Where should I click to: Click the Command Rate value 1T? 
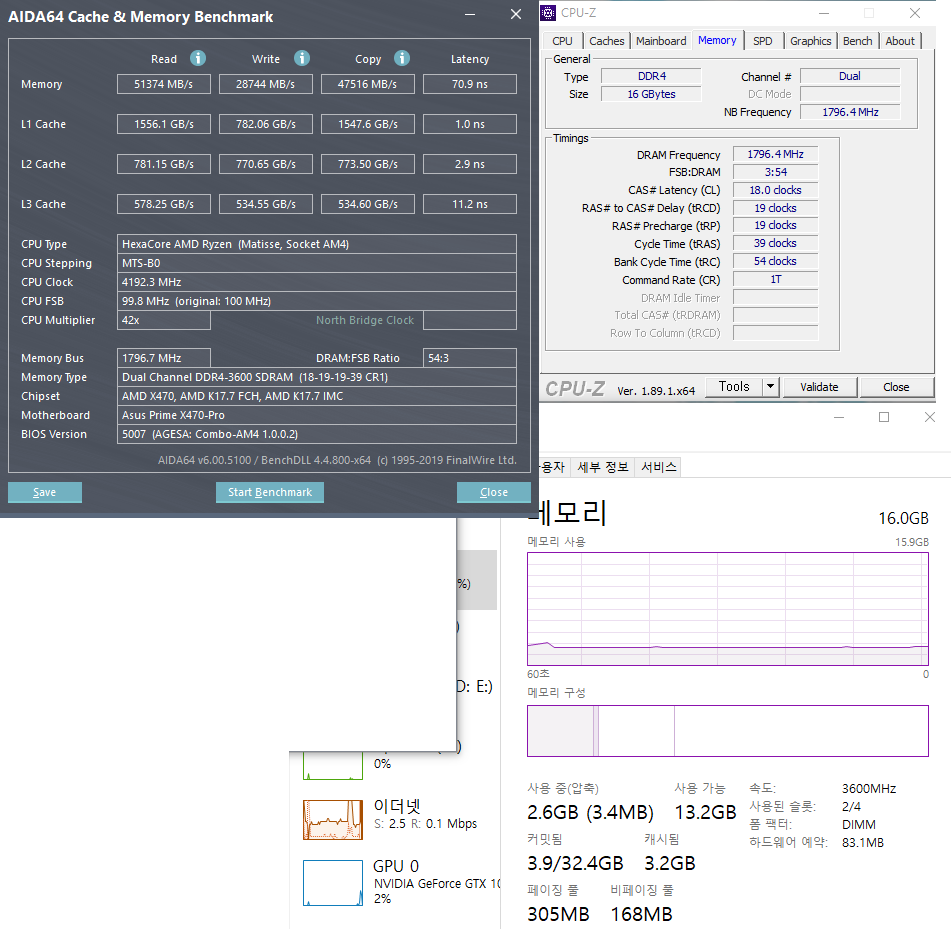click(776, 280)
